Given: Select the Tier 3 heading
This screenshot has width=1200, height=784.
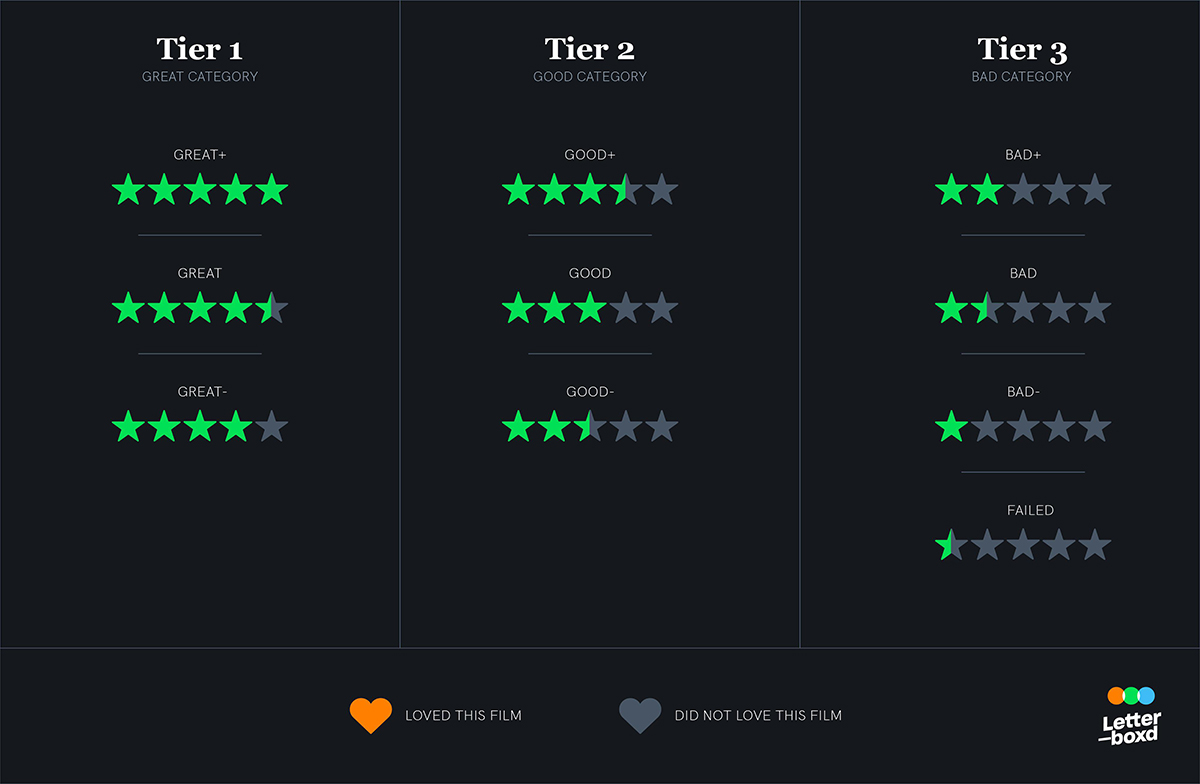Looking at the screenshot, I should [1022, 49].
